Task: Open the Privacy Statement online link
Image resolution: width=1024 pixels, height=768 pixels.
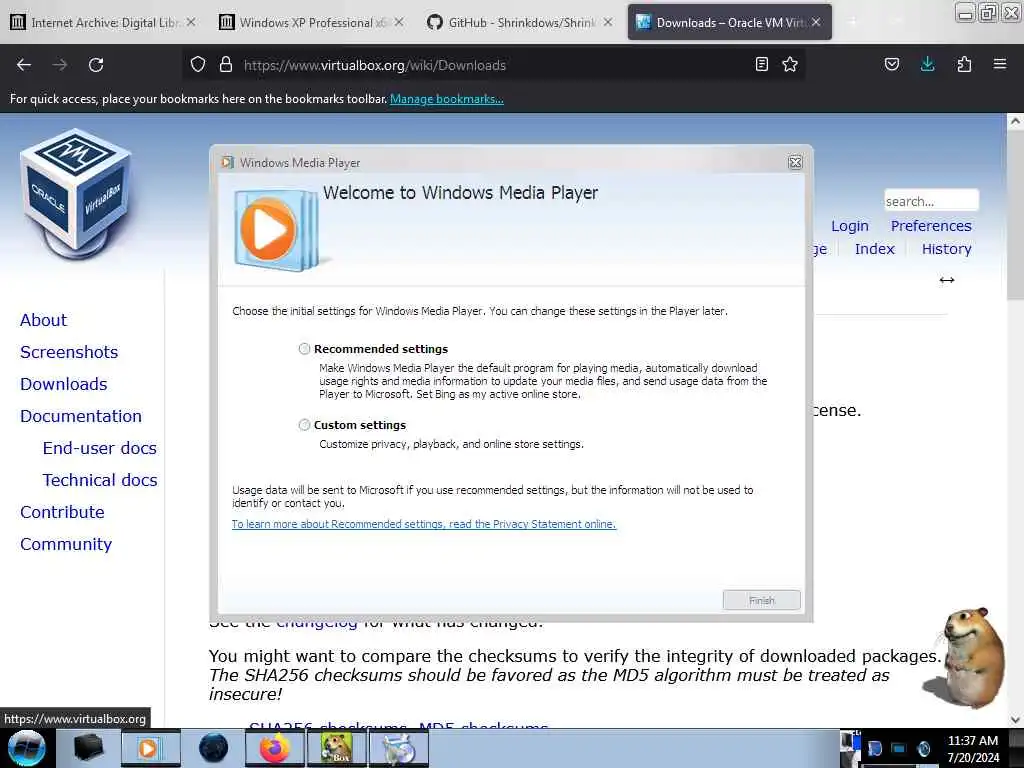Action: (x=424, y=524)
